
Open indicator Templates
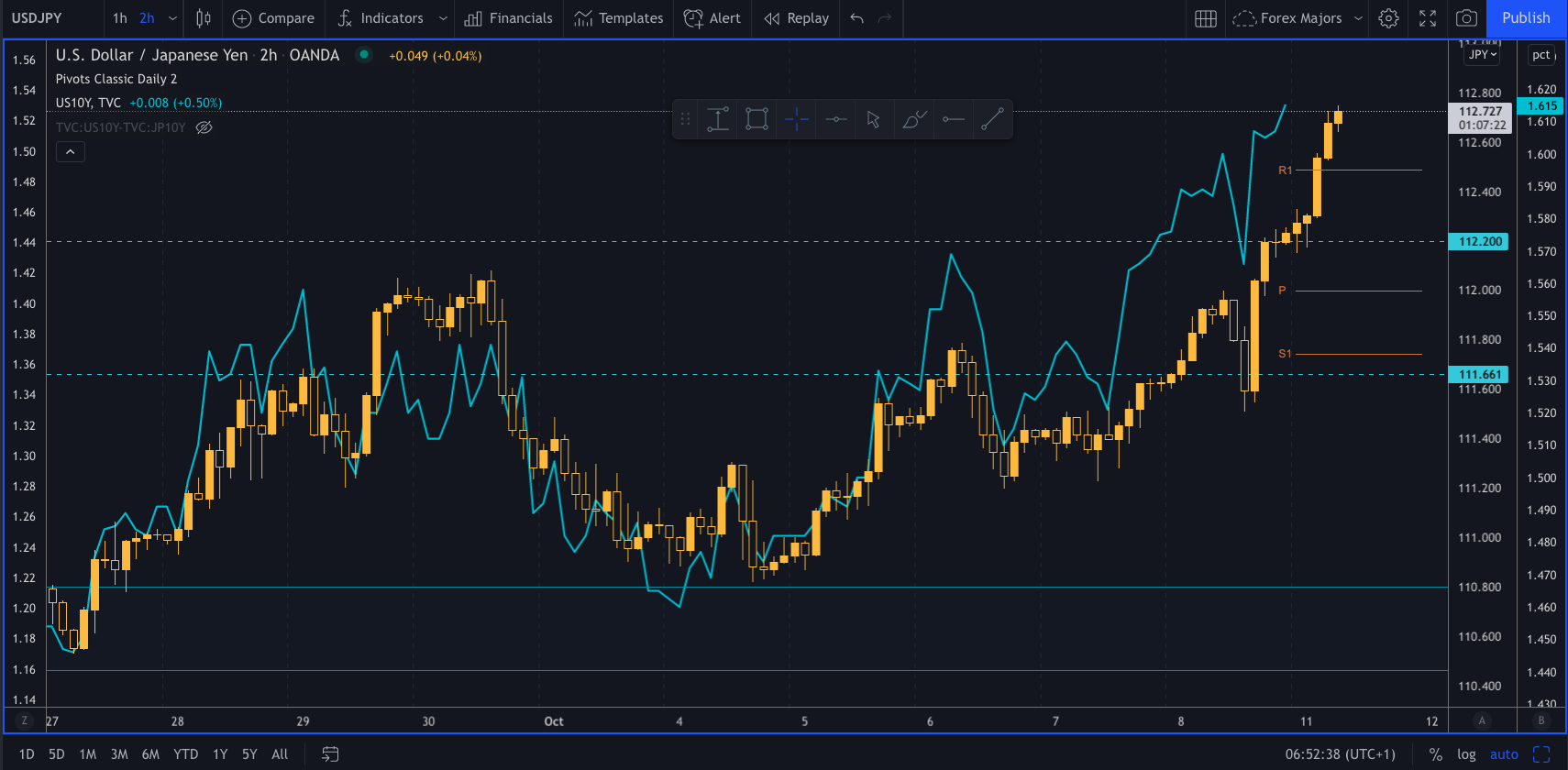[x=618, y=18]
